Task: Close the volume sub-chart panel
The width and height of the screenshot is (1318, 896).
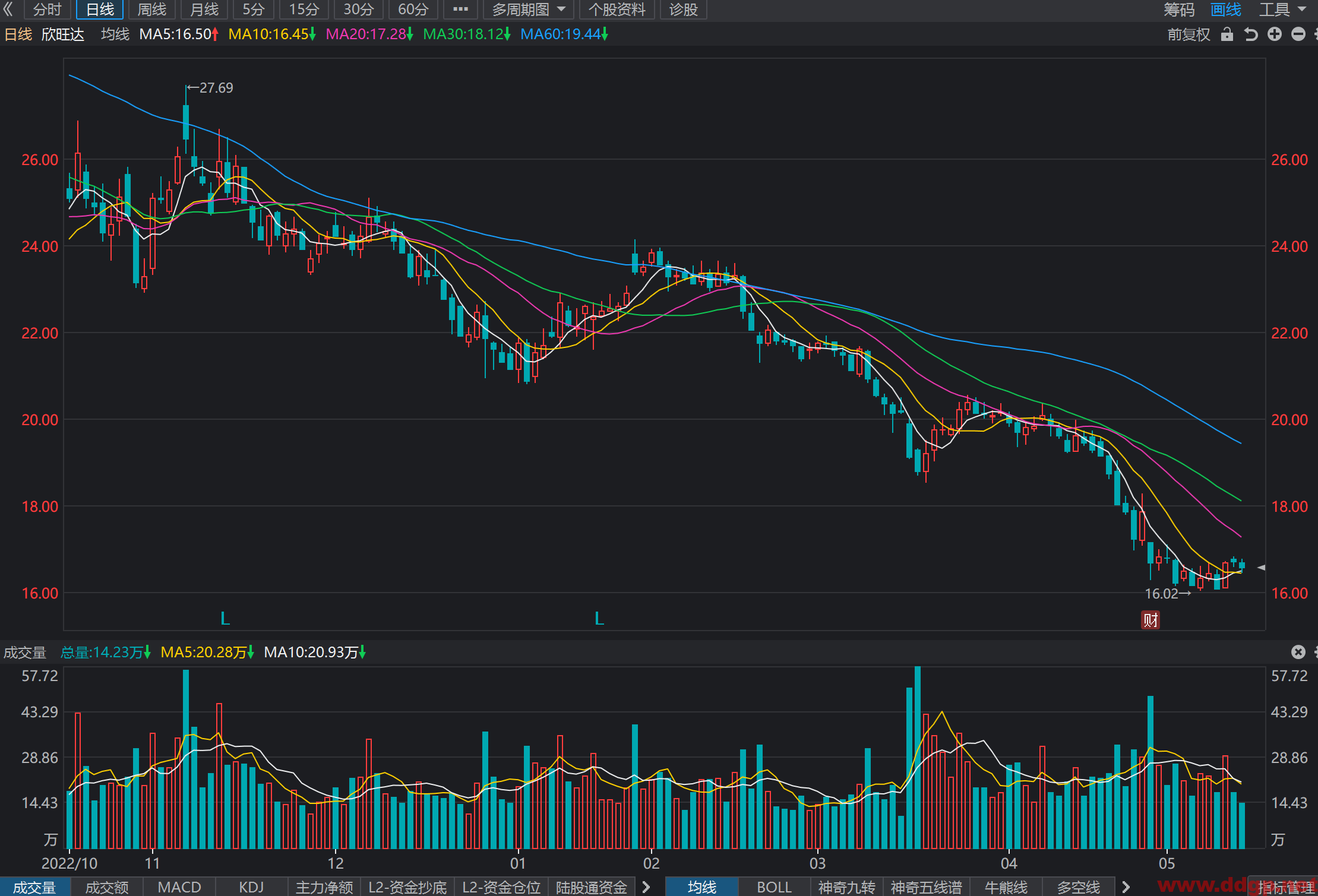Action: coord(1298,652)
